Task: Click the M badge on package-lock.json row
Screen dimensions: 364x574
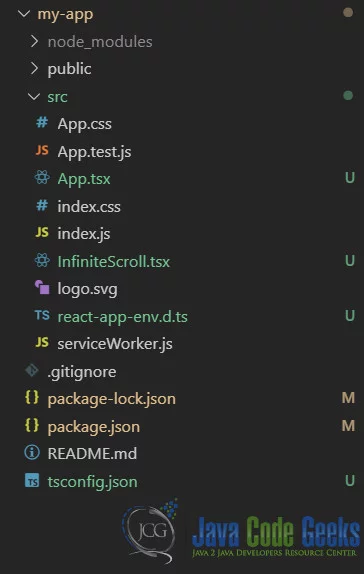Action: coord(348,398)
